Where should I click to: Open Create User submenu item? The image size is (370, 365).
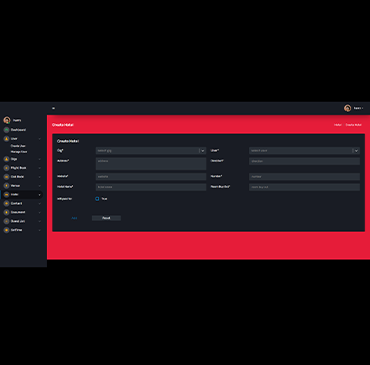coord(18,146)
